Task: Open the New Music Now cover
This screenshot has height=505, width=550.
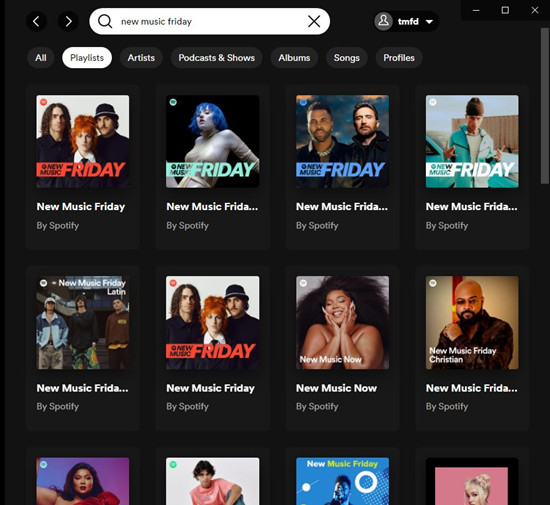Action: click(342, 323)
